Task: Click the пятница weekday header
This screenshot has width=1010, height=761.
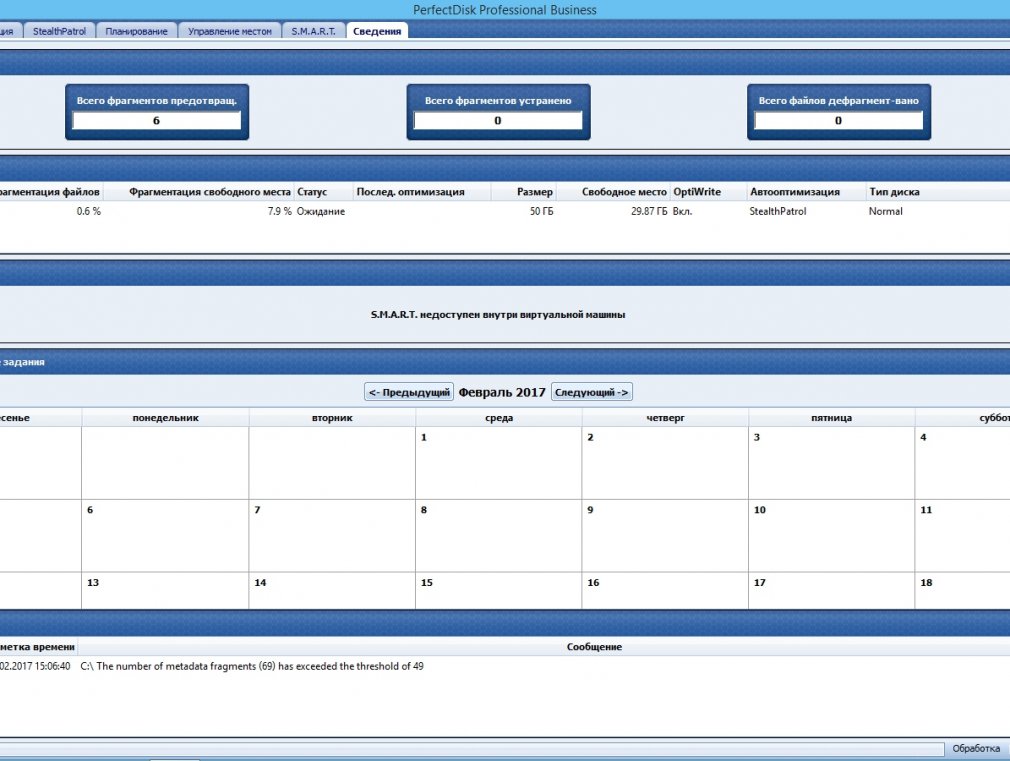Action: (832, 418)
